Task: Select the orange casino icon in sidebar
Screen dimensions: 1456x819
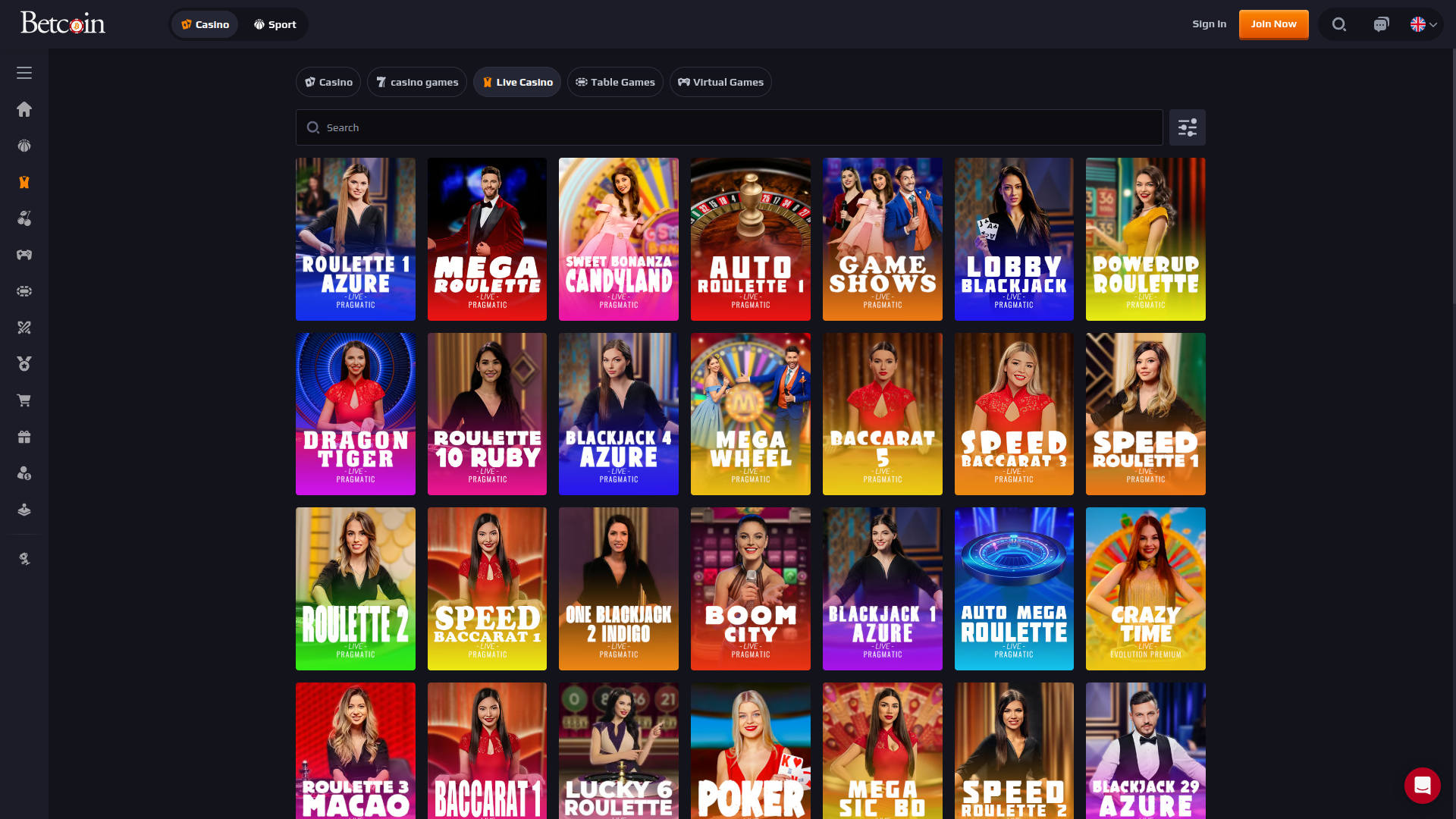Action: point(24,182)
